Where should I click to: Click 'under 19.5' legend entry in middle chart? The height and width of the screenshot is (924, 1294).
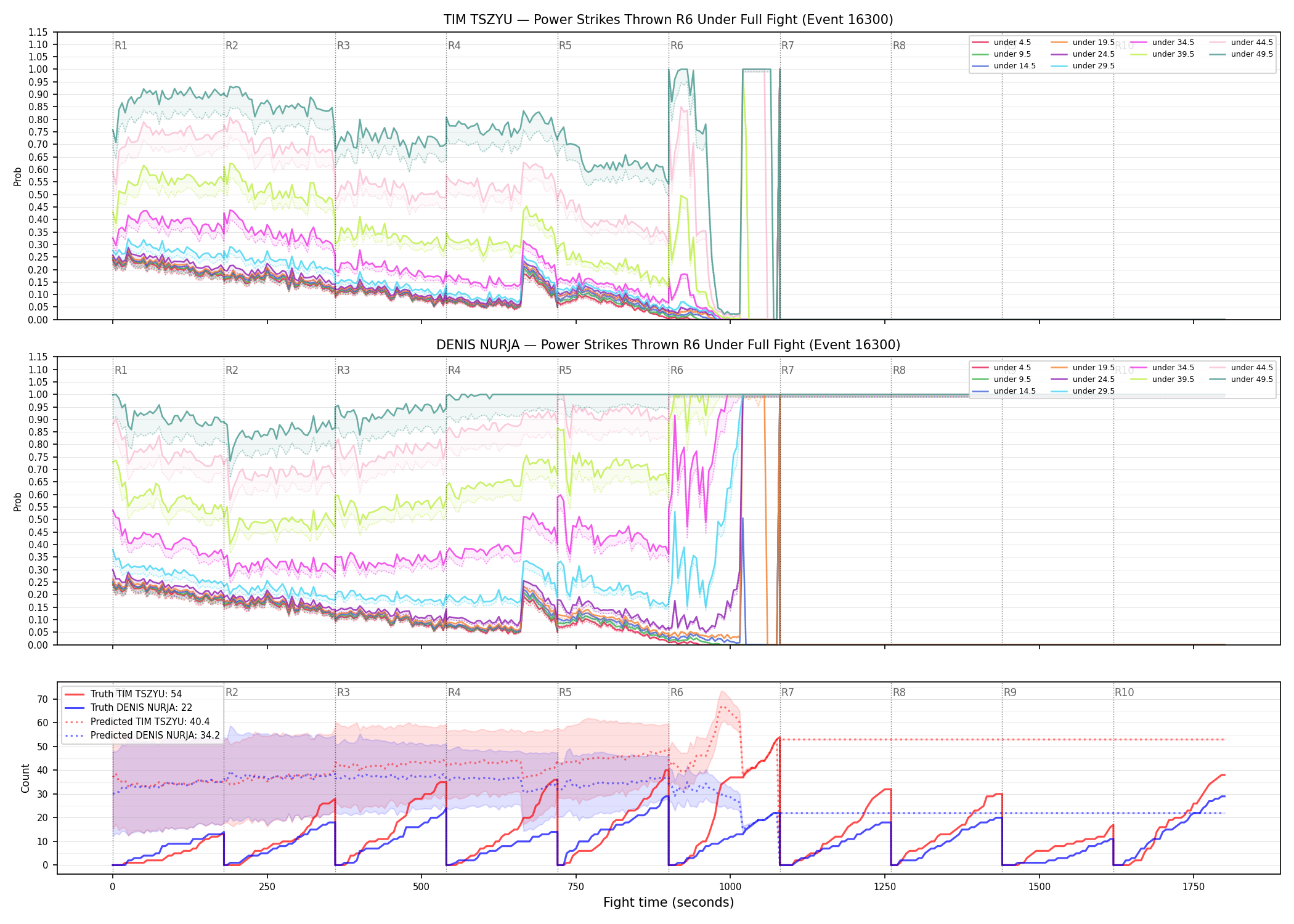click(1083, 368)
